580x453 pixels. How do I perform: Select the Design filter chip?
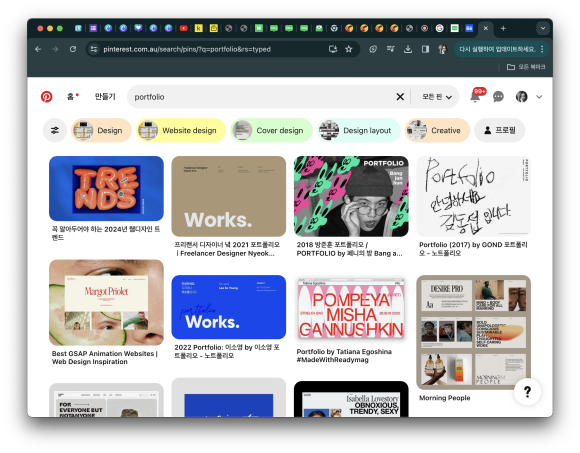(101, 130)
